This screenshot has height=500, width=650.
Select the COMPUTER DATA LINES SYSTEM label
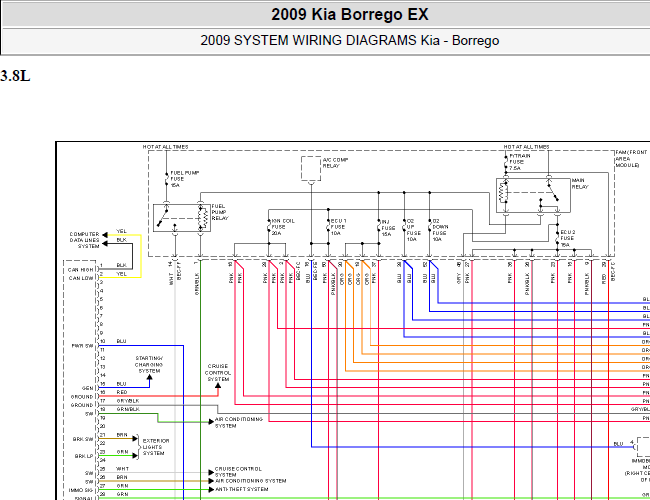[85, 240]
